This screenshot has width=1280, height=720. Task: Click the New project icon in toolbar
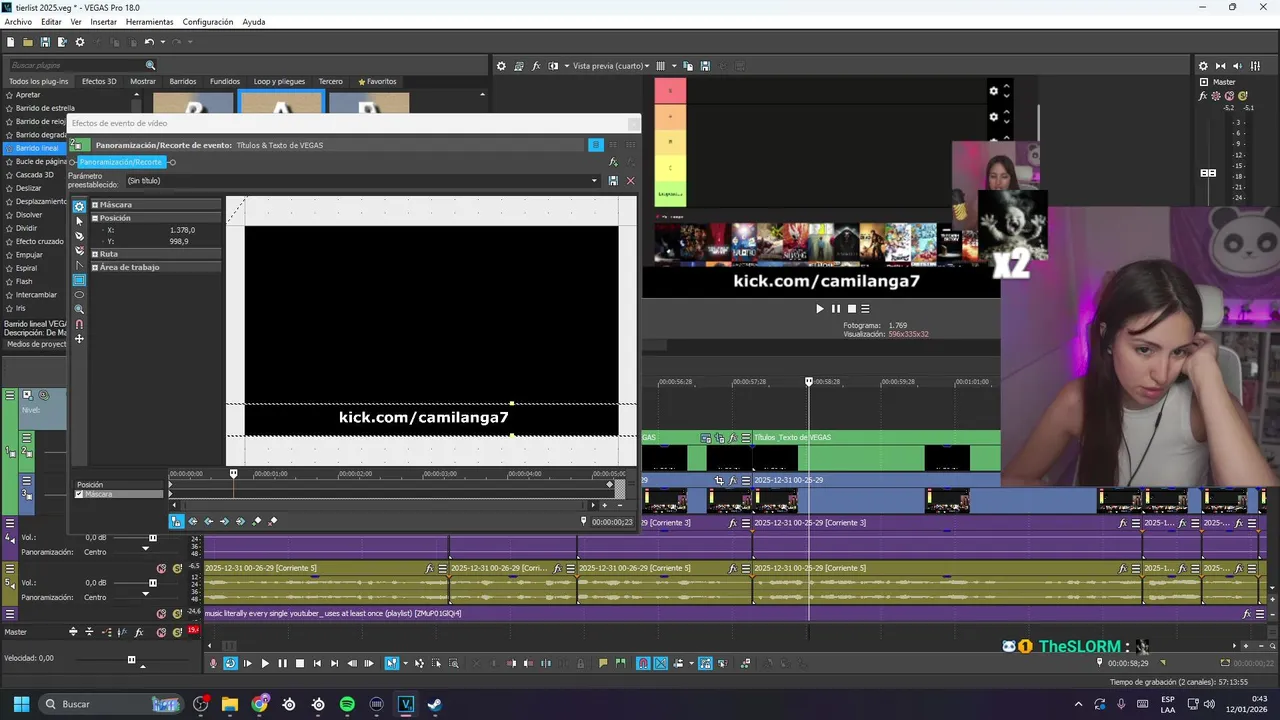click(10, 42)
